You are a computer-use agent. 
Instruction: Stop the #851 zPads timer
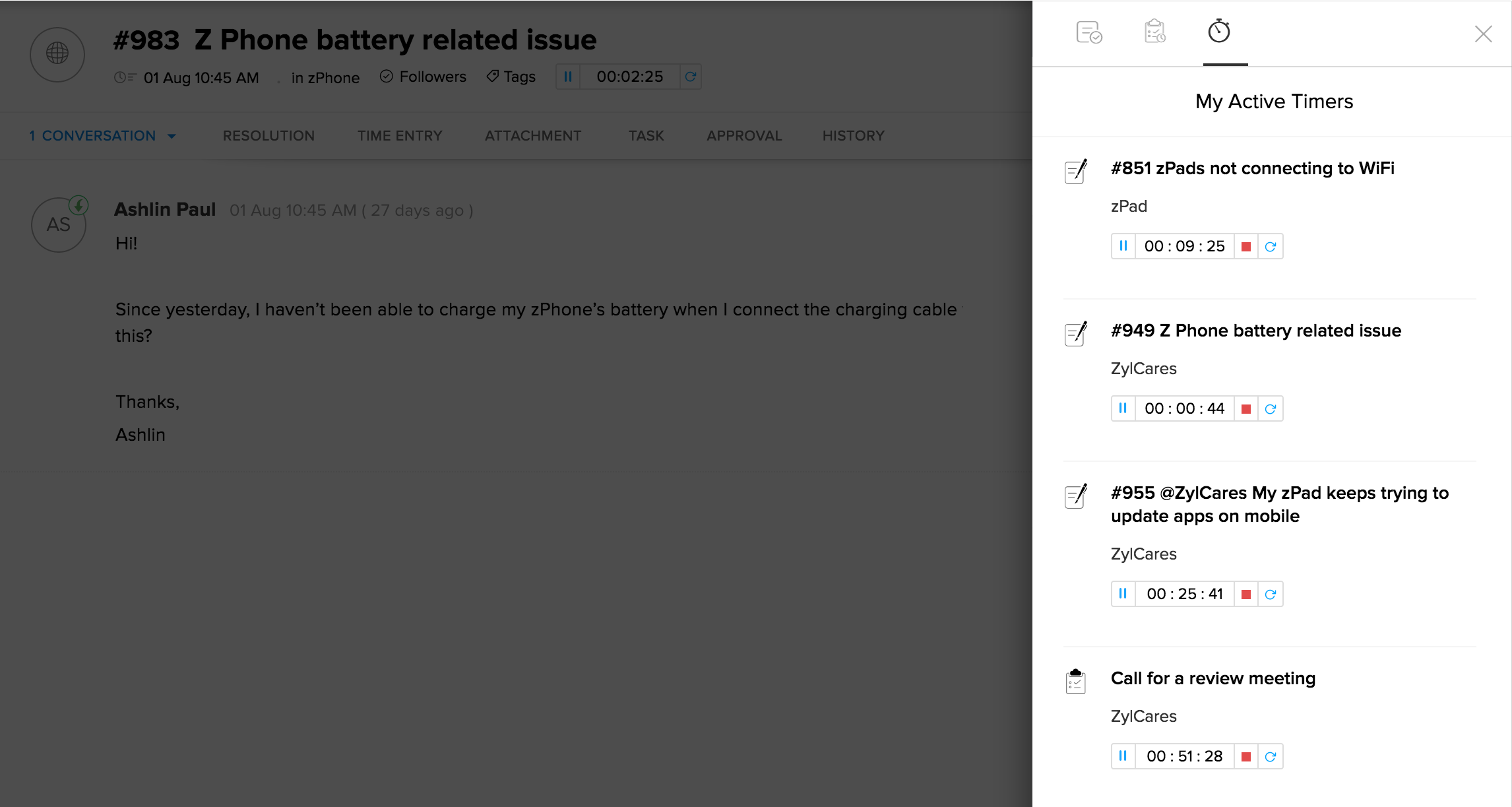[1245, 247]
